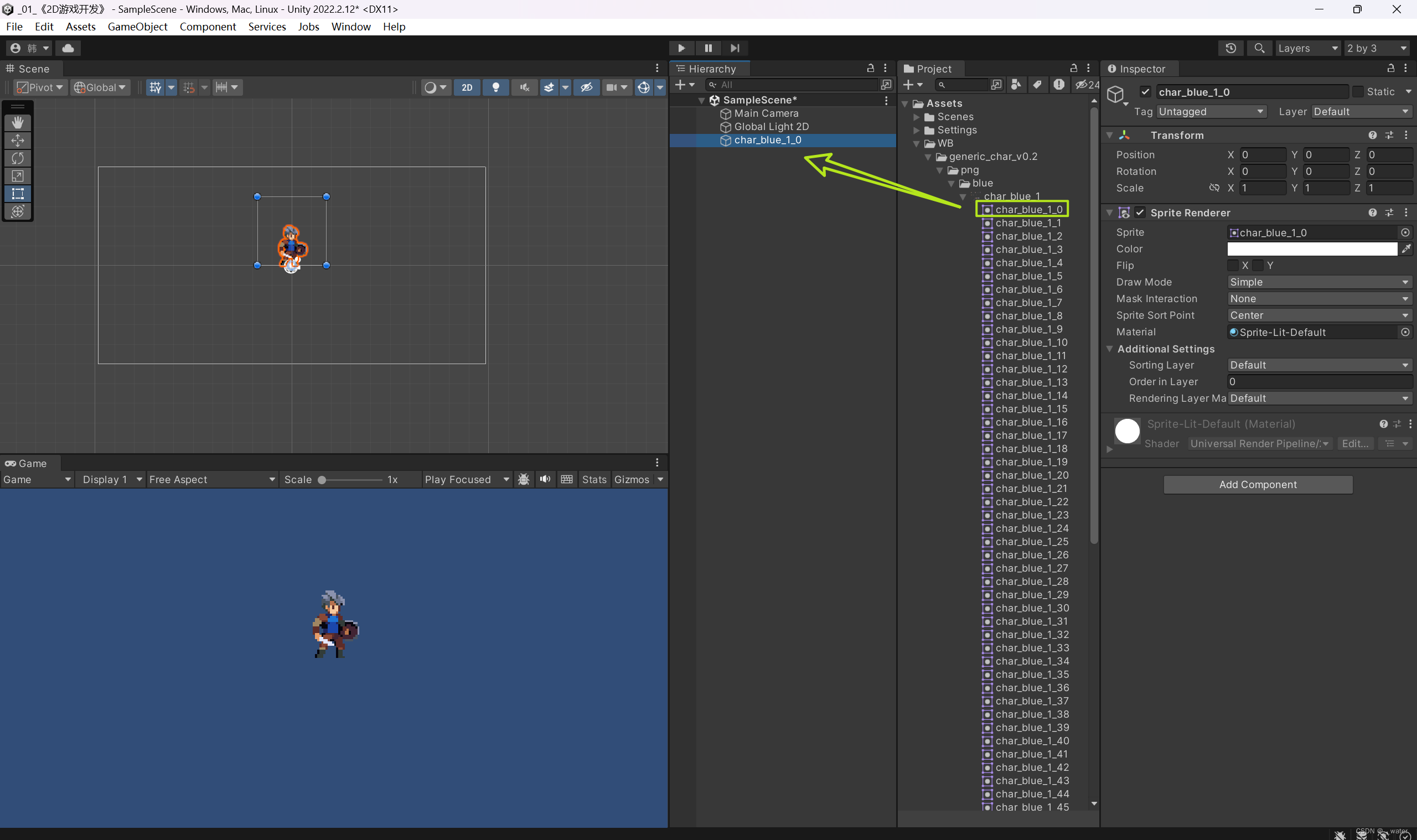This screenshot has height=840, width=1417.
Task: Check the Flip X checkbox in Sprite Renderer
Action: (x=1233, y=265)
